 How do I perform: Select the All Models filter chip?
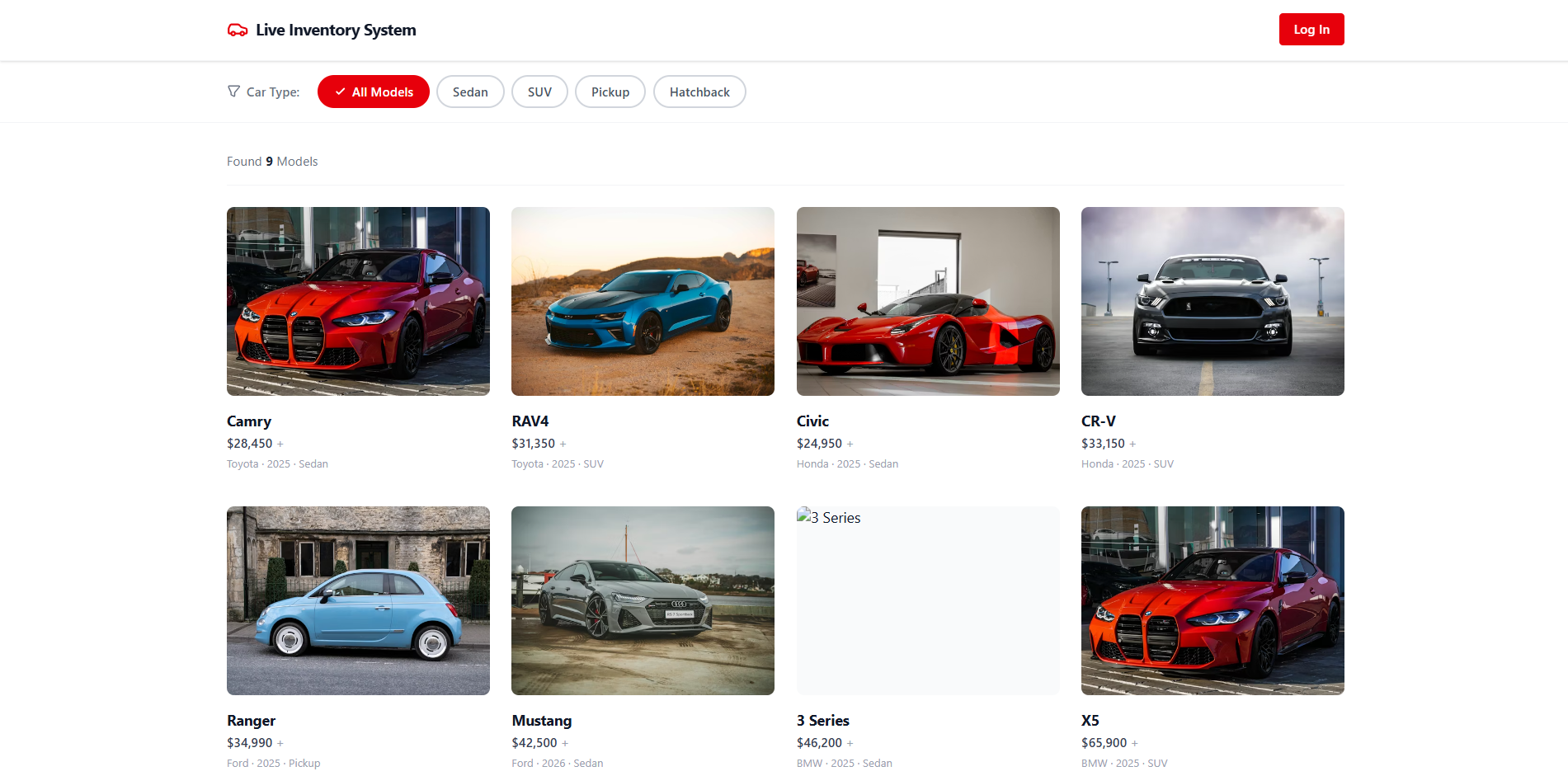[x=374, y=92]
